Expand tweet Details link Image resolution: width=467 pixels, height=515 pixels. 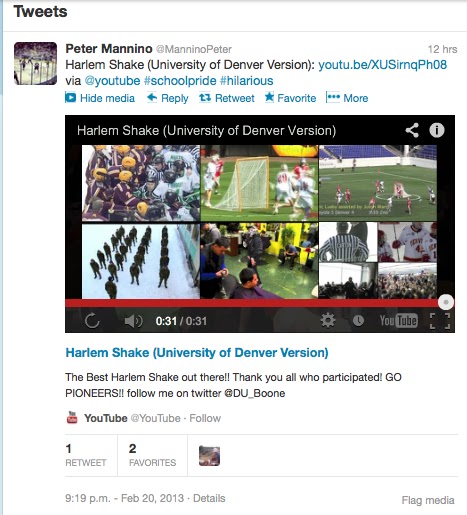pos(209,498)
